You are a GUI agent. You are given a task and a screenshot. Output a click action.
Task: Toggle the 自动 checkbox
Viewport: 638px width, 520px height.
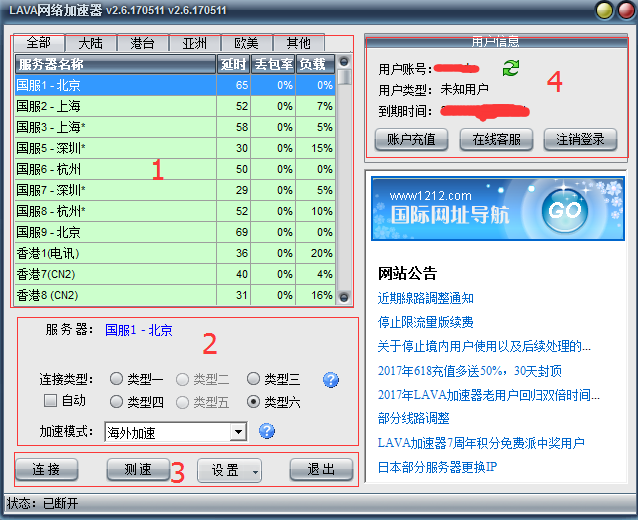pos(65,400)
